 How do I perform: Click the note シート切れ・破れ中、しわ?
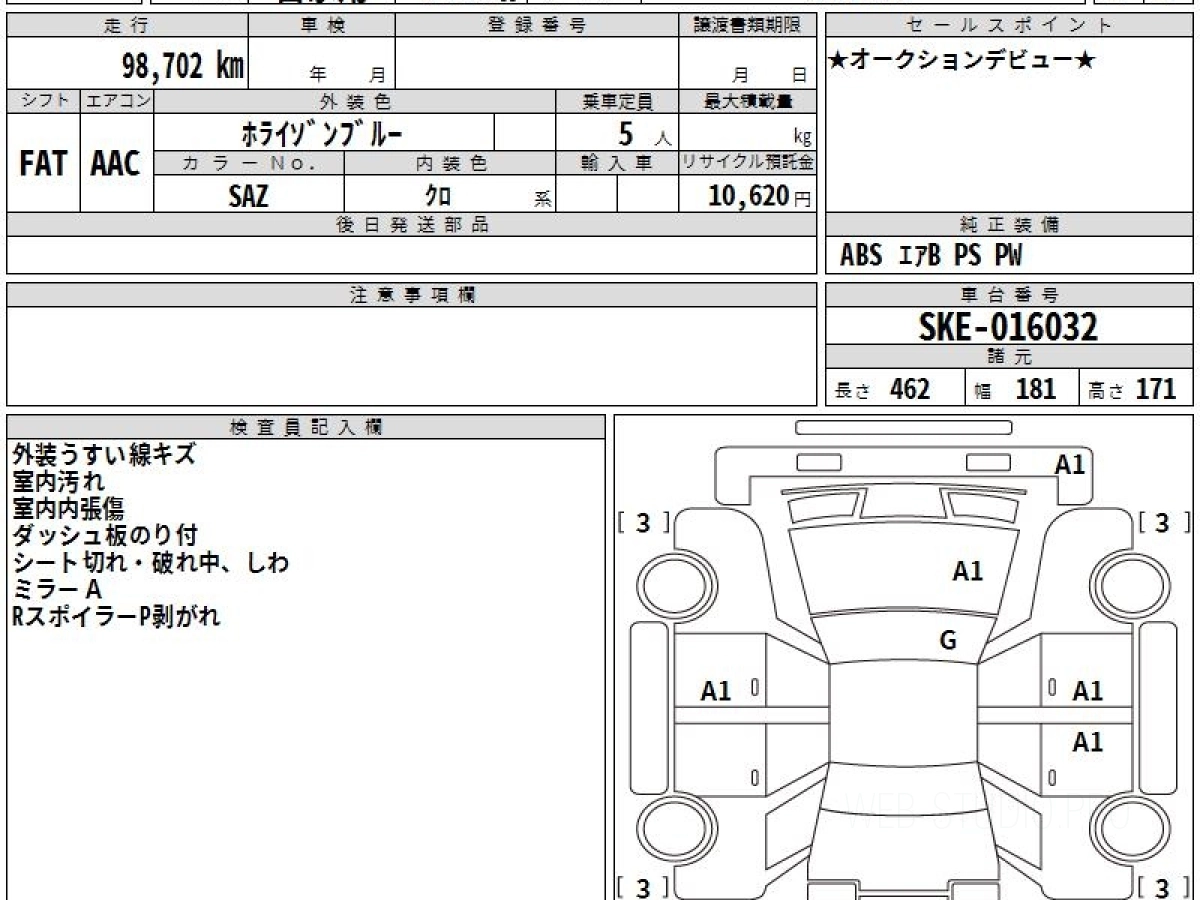(x=151, y=563)
